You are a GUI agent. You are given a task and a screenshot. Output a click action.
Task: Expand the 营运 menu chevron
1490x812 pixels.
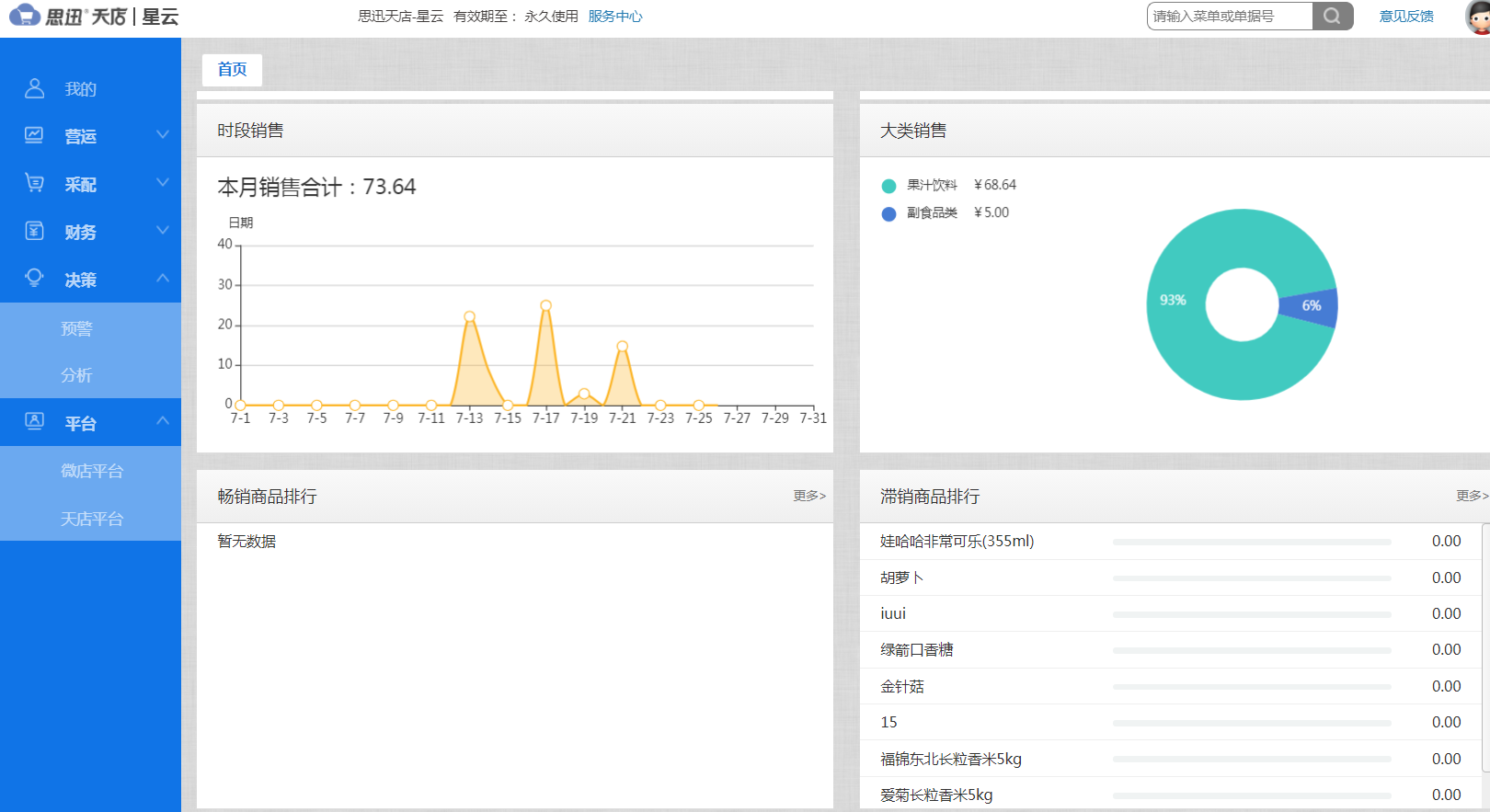pos(163,135)
